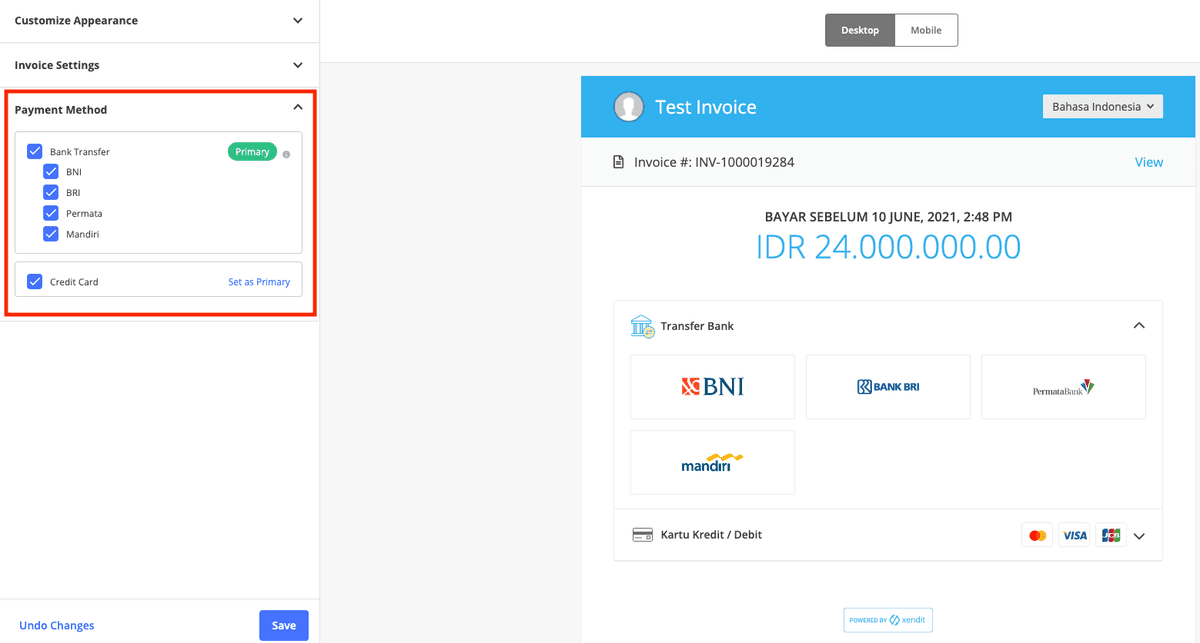Click the Transfer Bank label
Image resolution: width=1200 pixels, height=643 pixels.
tap(697, 326)
